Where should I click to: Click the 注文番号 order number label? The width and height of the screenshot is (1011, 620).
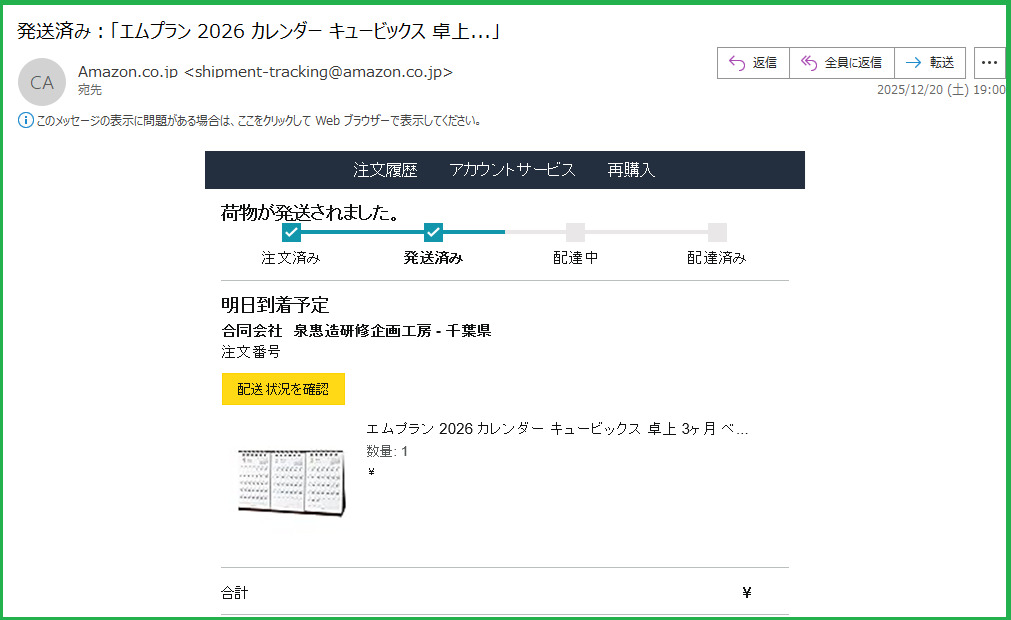click(x=251, y=352)
